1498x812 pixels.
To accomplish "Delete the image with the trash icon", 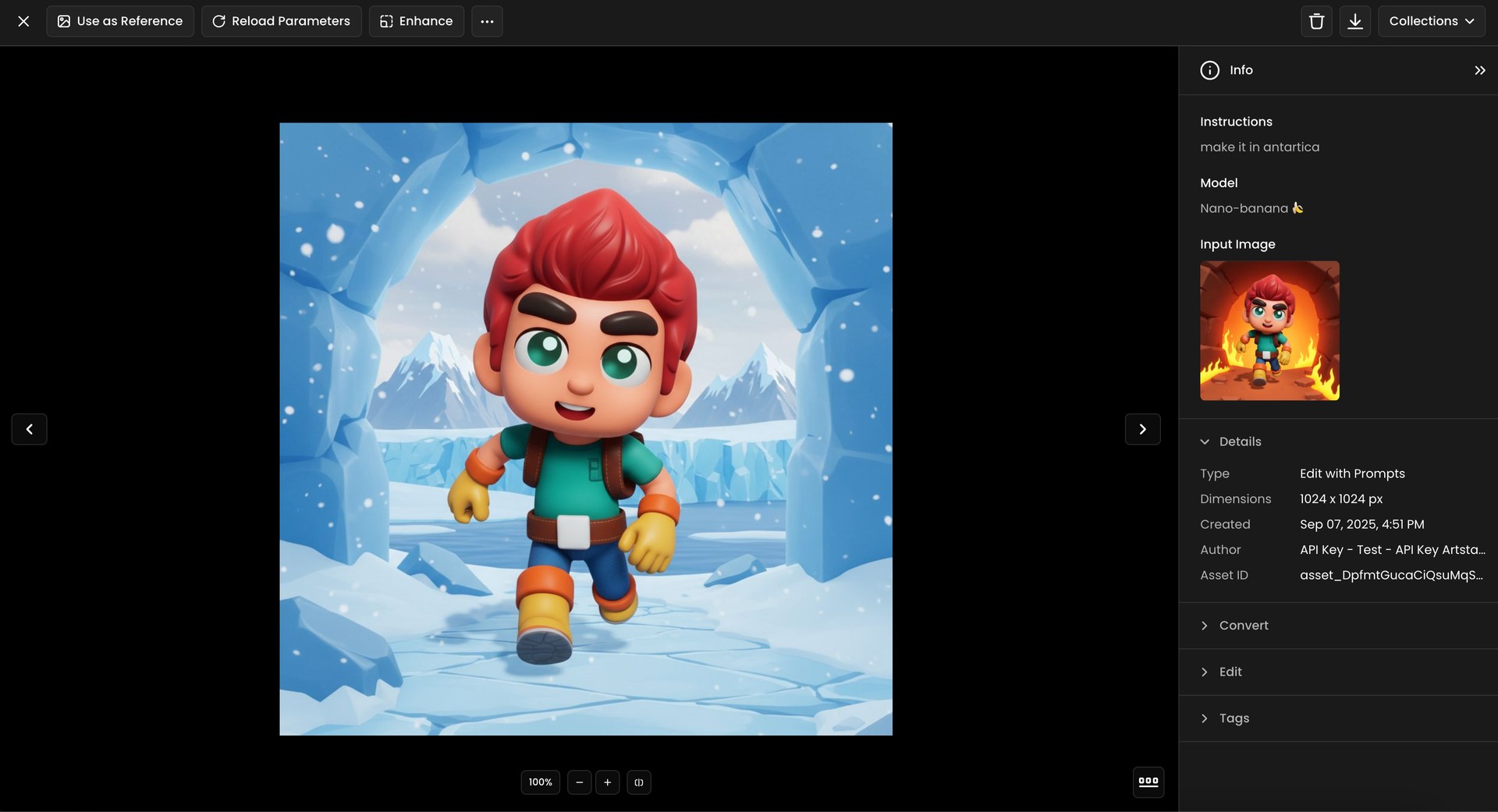I will click(x=1315, y=21).
